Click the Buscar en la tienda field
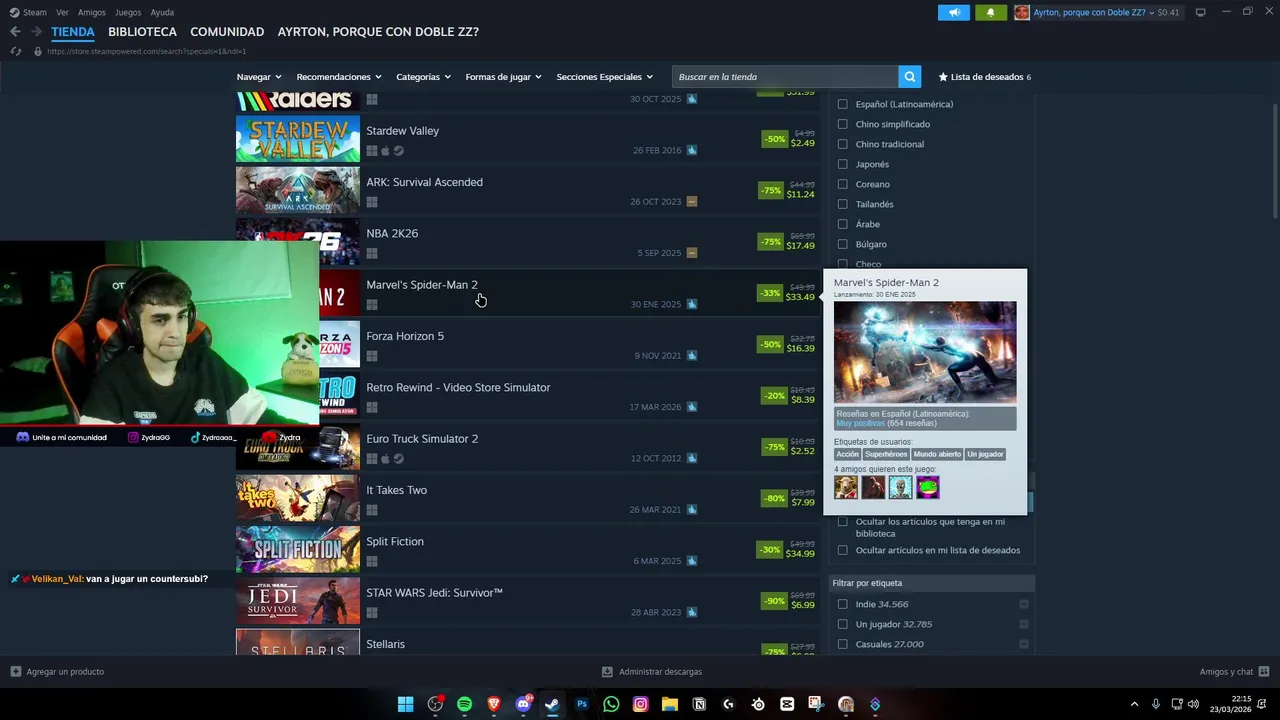Viewport: 1280px width, 720px height. (785, 77)
